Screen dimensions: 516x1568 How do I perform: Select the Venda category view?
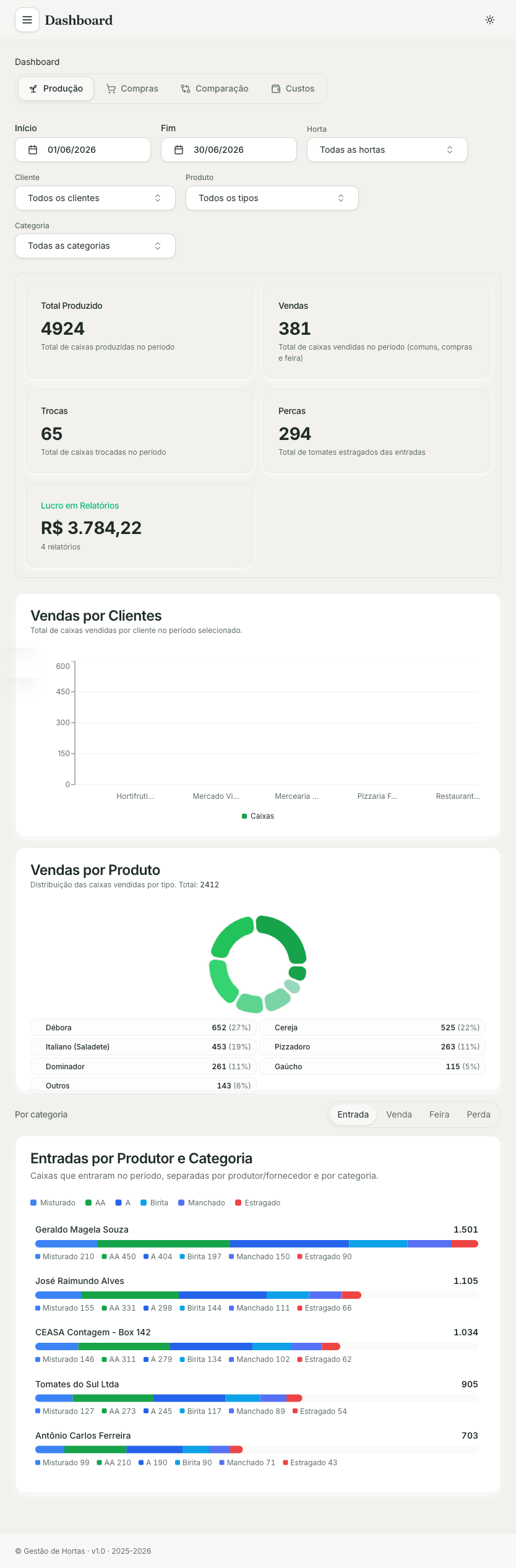tap(399, 1114)
